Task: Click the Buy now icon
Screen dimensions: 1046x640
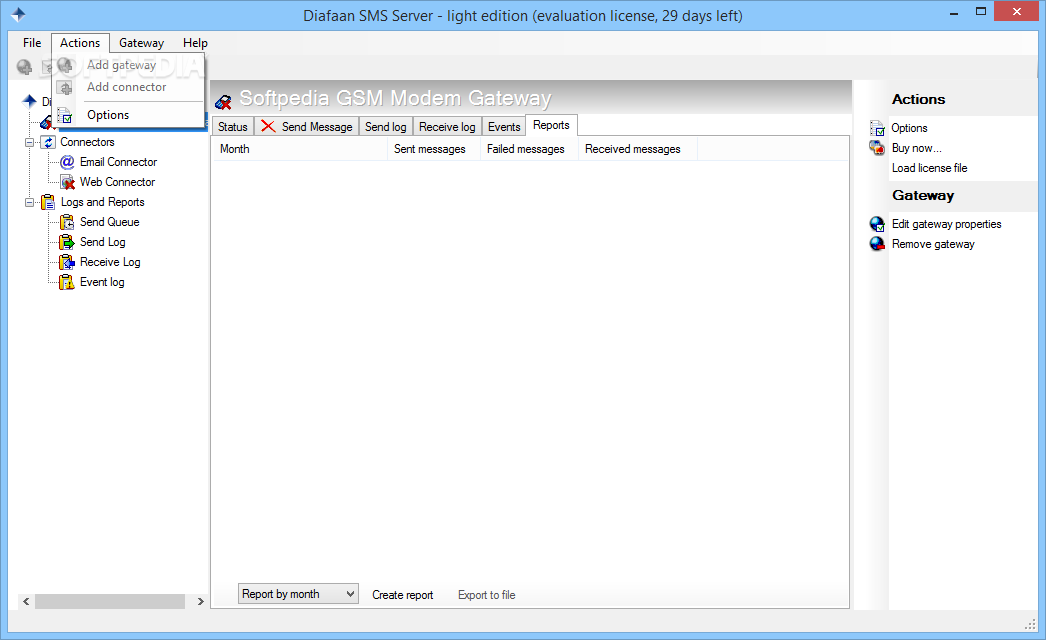Action: point(877,147)
